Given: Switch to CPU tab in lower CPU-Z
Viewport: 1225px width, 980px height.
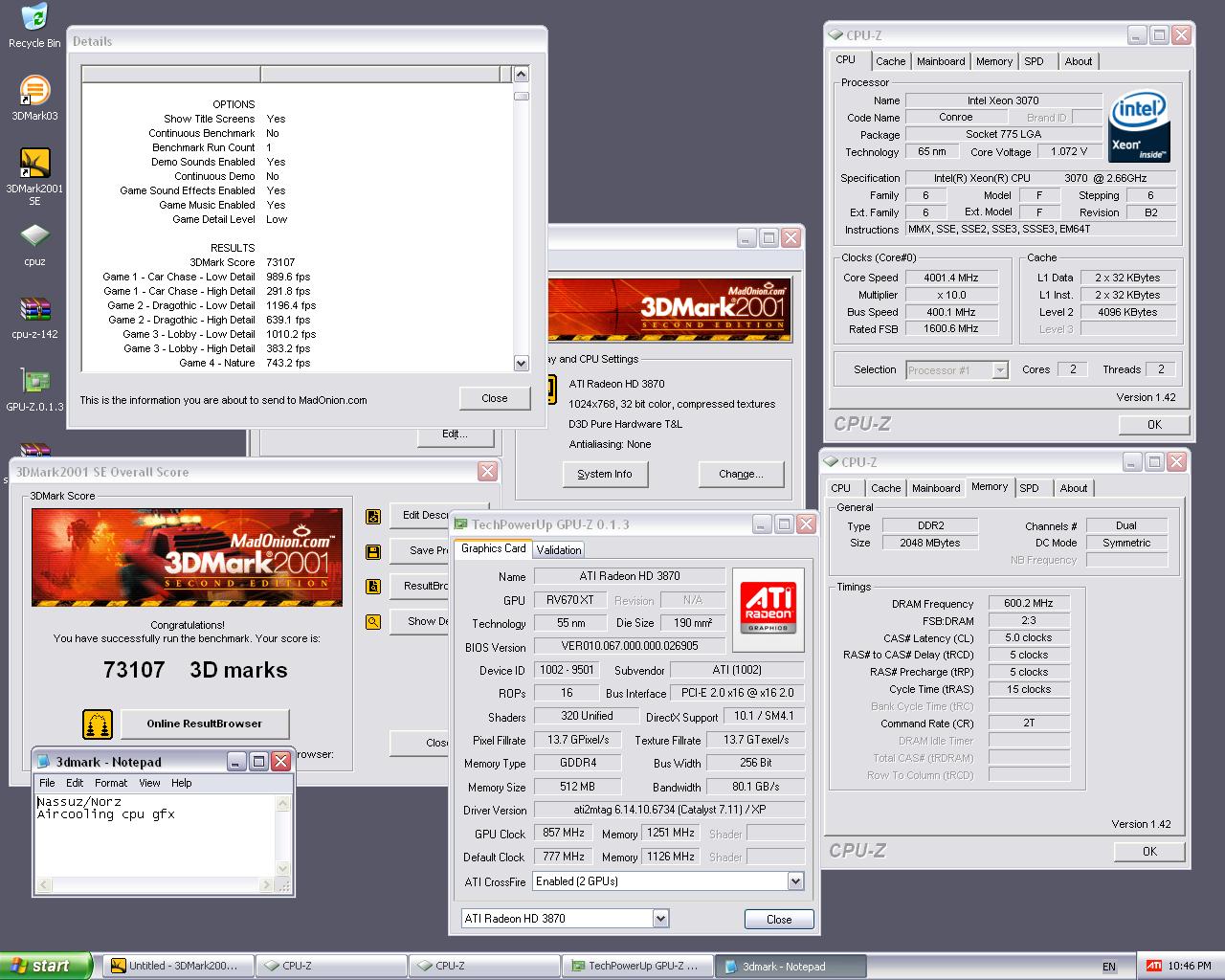Looking at the screenshot, I should pyautogui.click(x=841, y=488).
